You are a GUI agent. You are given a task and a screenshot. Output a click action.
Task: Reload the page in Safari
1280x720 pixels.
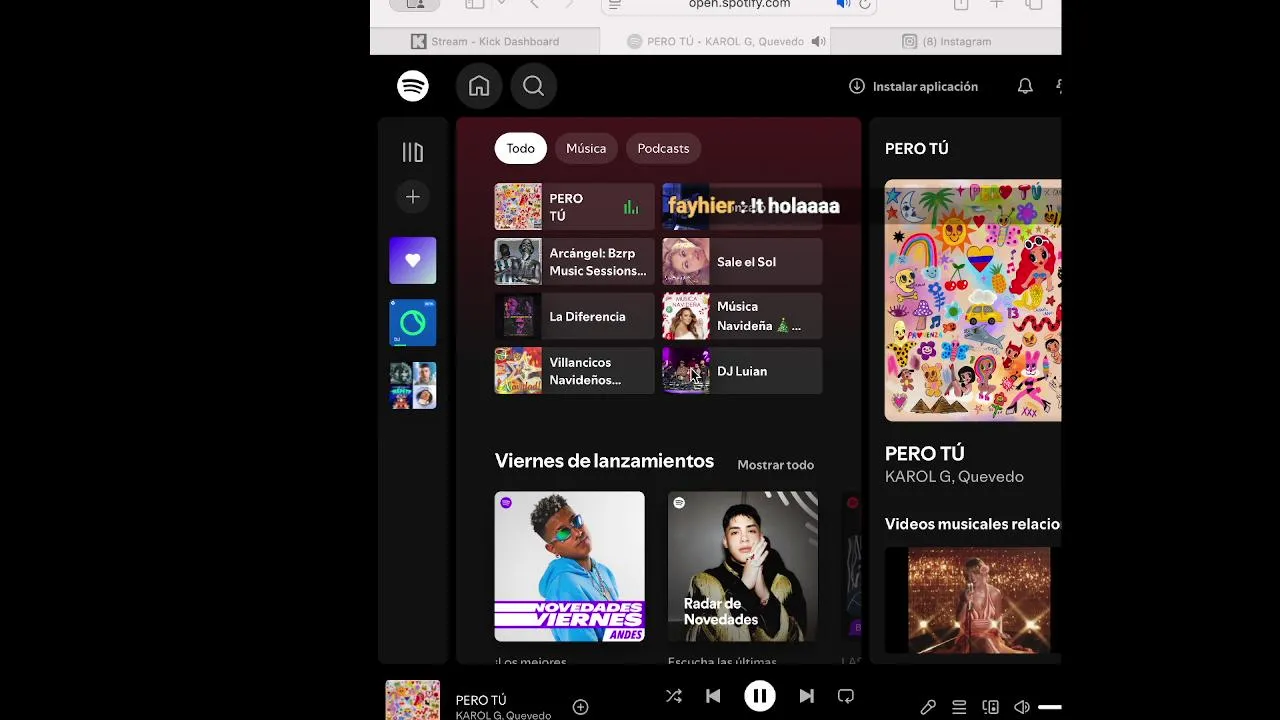coord(865,5)
